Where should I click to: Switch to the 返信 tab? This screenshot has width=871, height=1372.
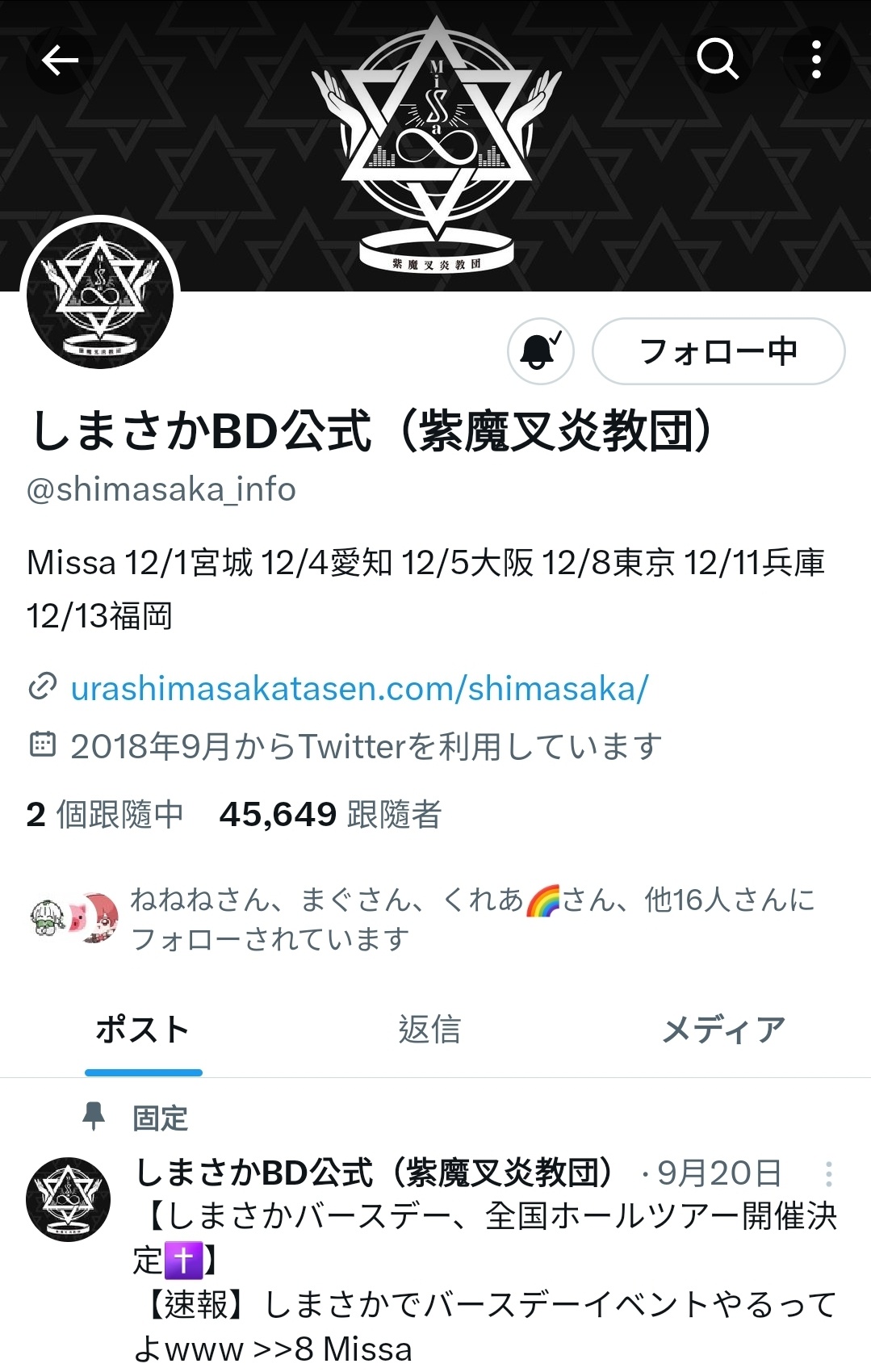tap(429, 1030)
